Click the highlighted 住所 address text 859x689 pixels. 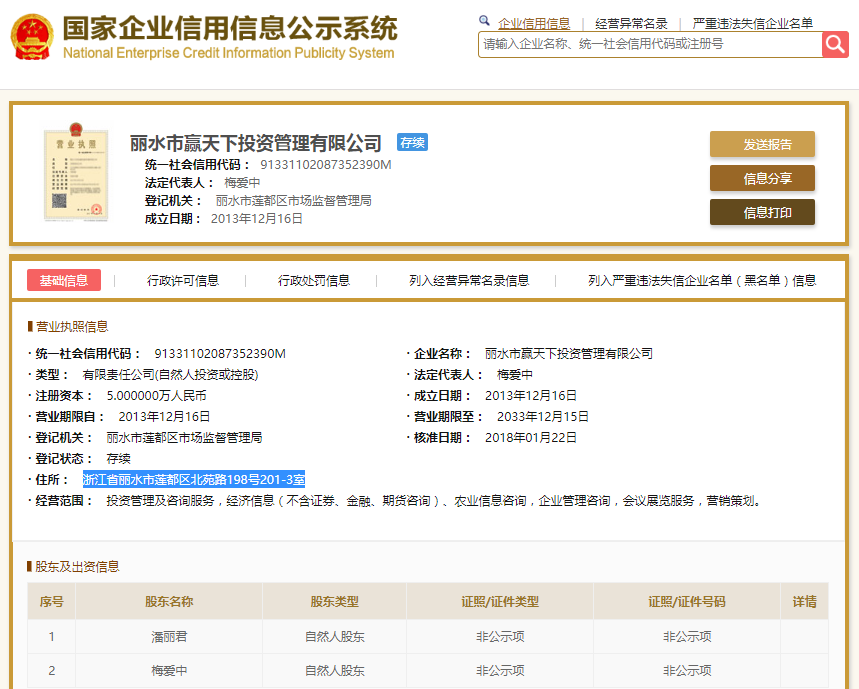pos(194,480)
